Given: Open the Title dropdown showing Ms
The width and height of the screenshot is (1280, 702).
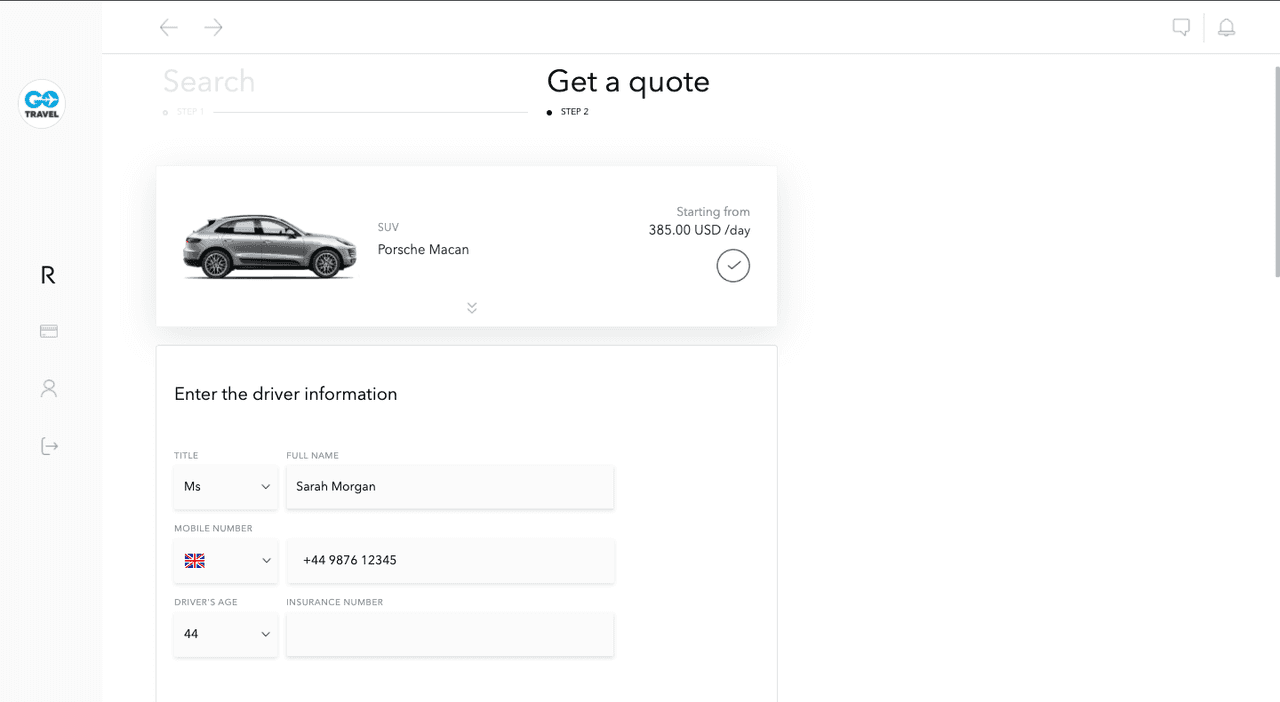Looking at the screenshot, I should (x=226, y=487).
